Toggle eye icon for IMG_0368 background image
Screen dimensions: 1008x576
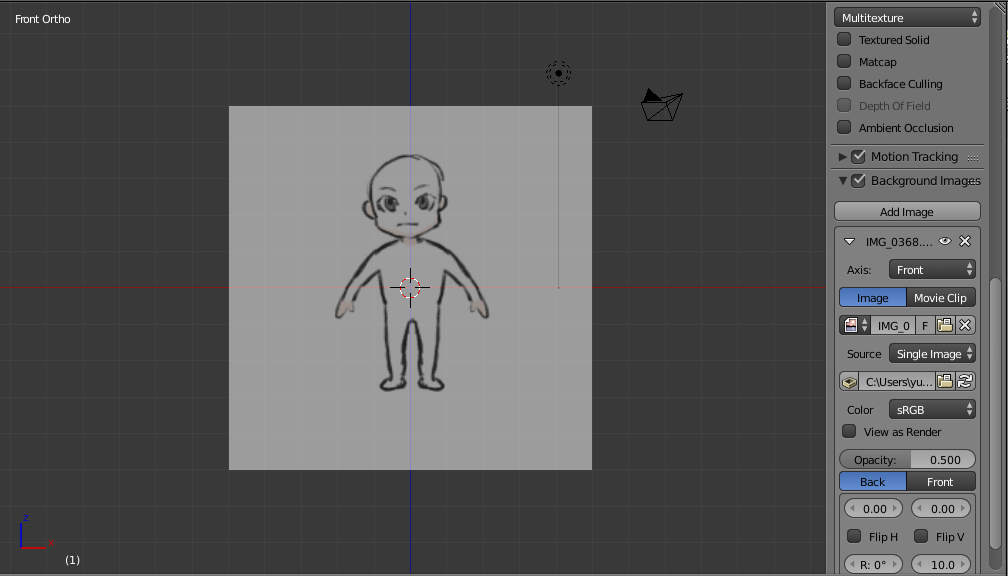tap(944, 241)
